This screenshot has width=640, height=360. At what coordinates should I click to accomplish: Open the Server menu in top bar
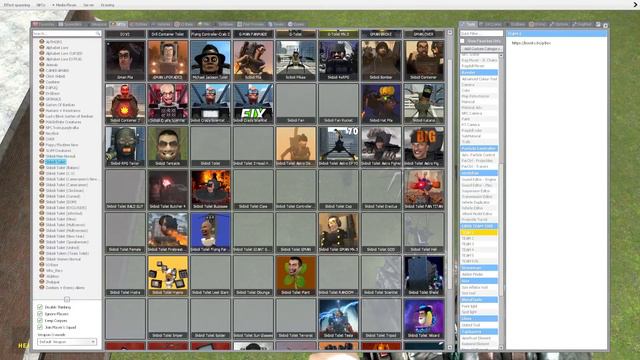(x=88, y=5)
